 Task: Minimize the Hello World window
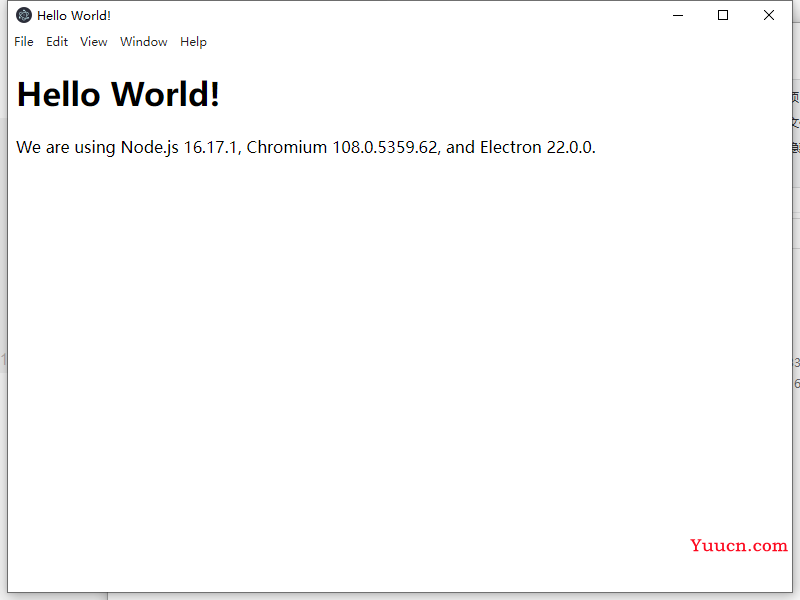678,15
